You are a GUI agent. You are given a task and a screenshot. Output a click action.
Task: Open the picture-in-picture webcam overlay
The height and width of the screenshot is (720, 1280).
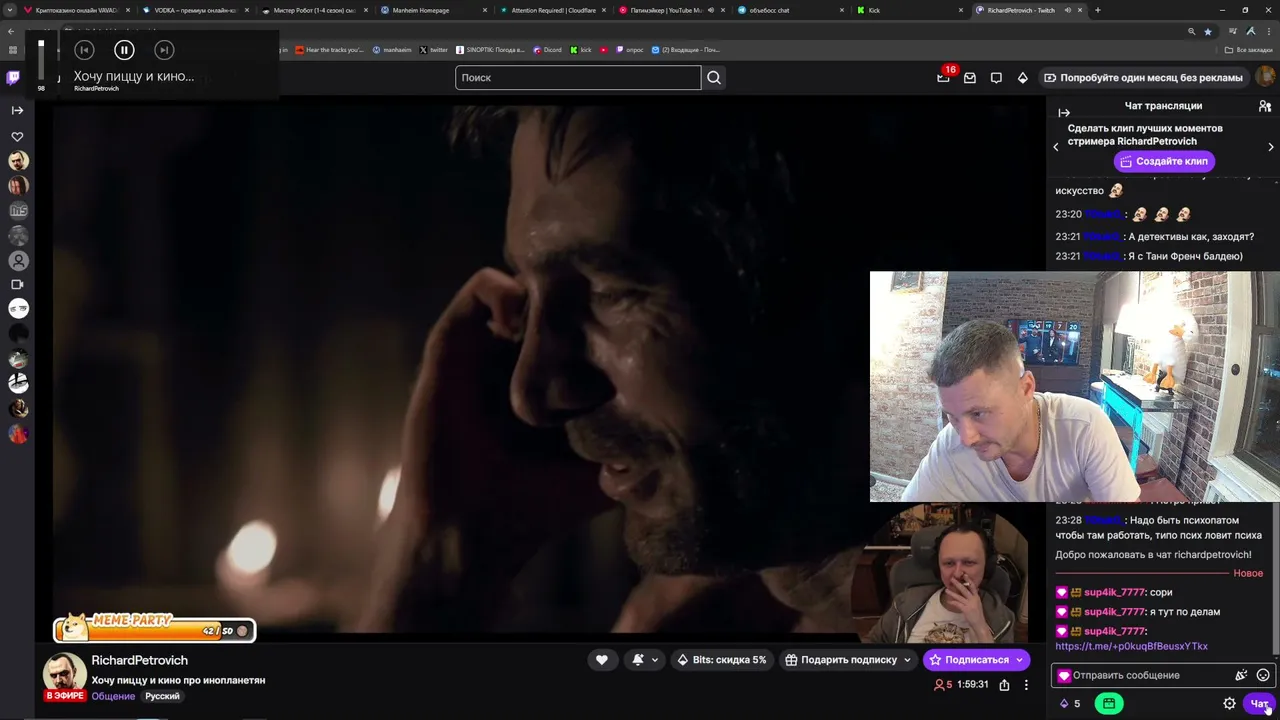click(1074, 386)
